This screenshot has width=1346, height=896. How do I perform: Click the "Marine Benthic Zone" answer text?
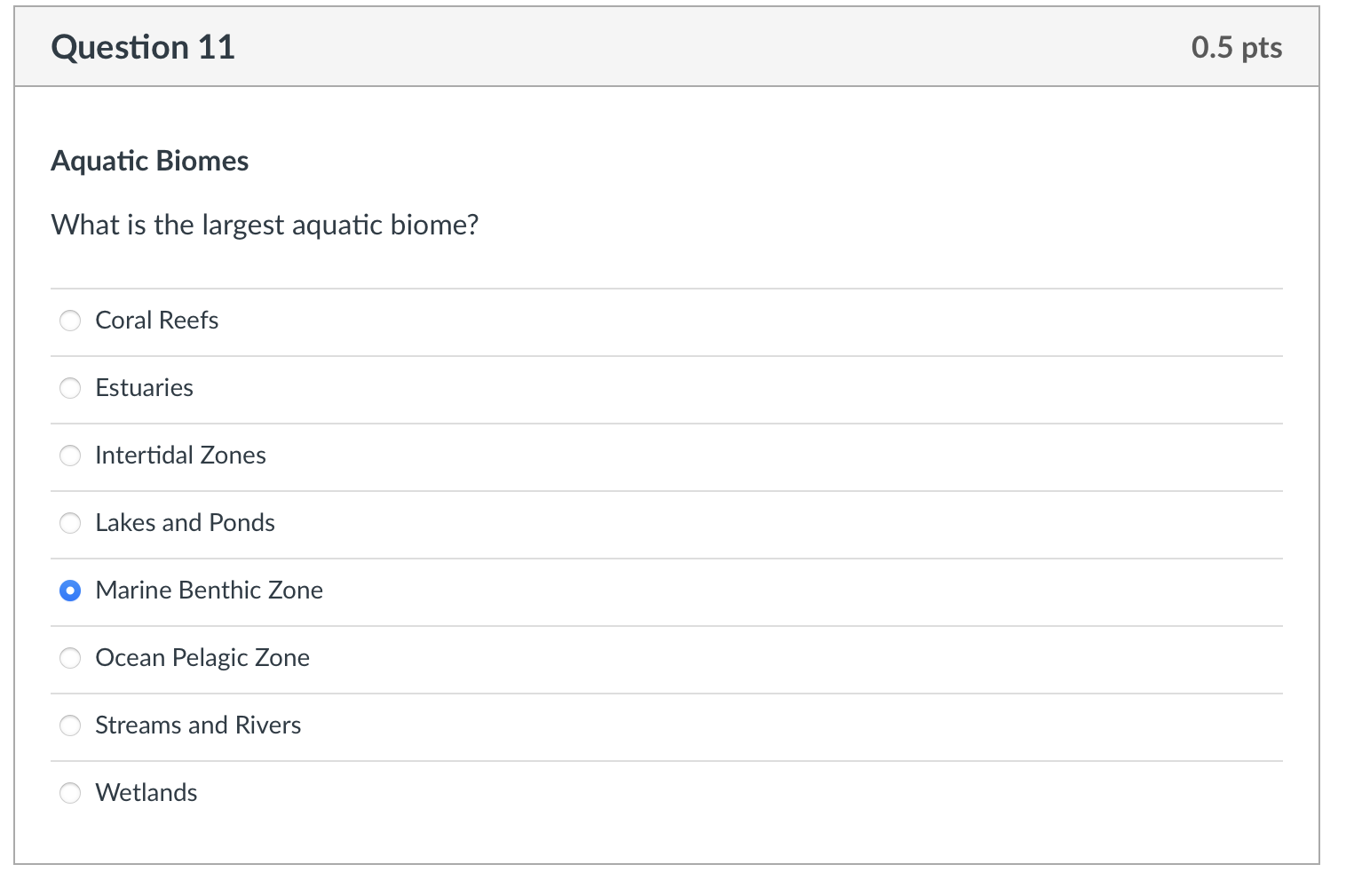tap(209, 591)
